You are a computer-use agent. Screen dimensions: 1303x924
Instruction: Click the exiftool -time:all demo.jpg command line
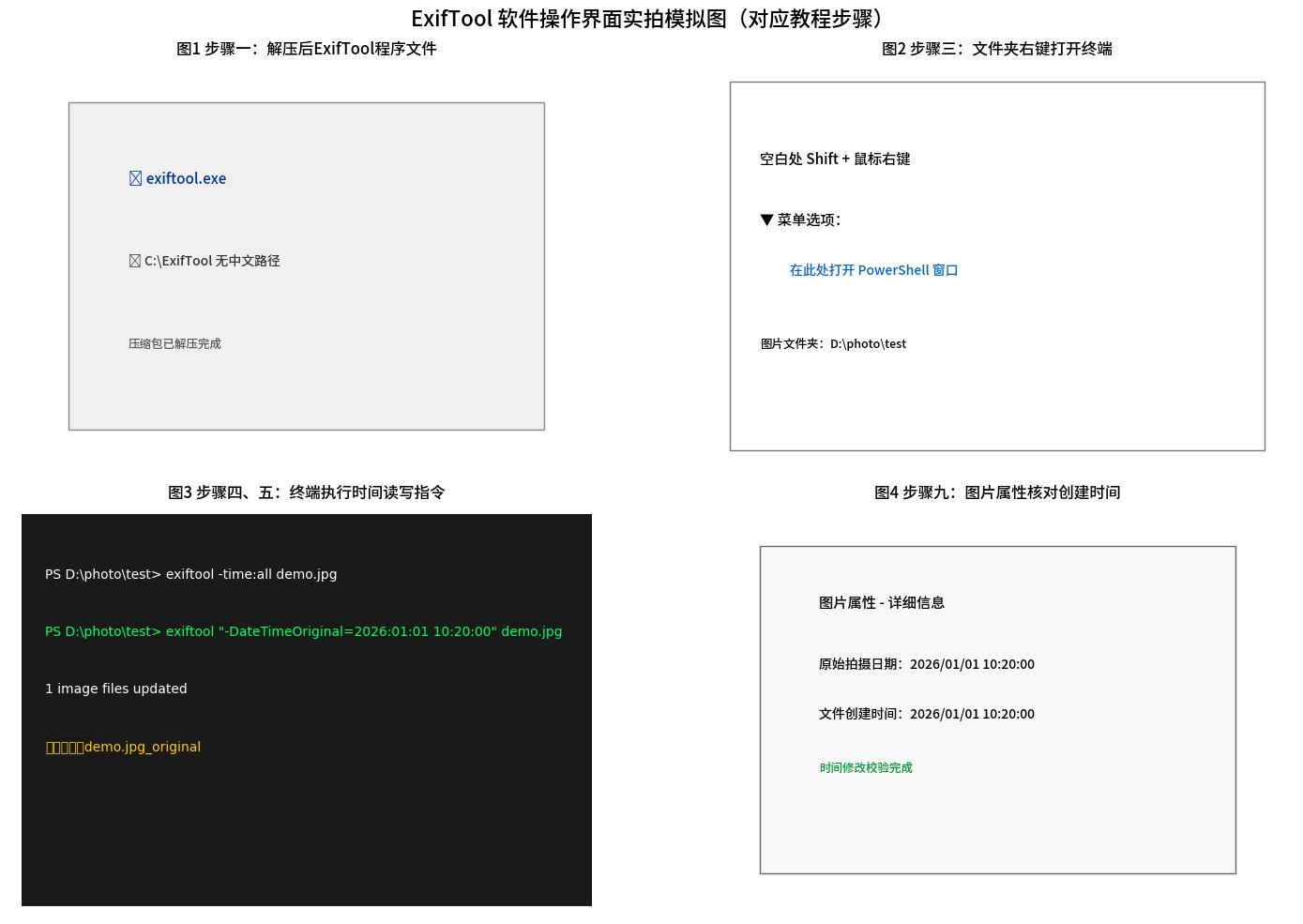click(190, 574)
